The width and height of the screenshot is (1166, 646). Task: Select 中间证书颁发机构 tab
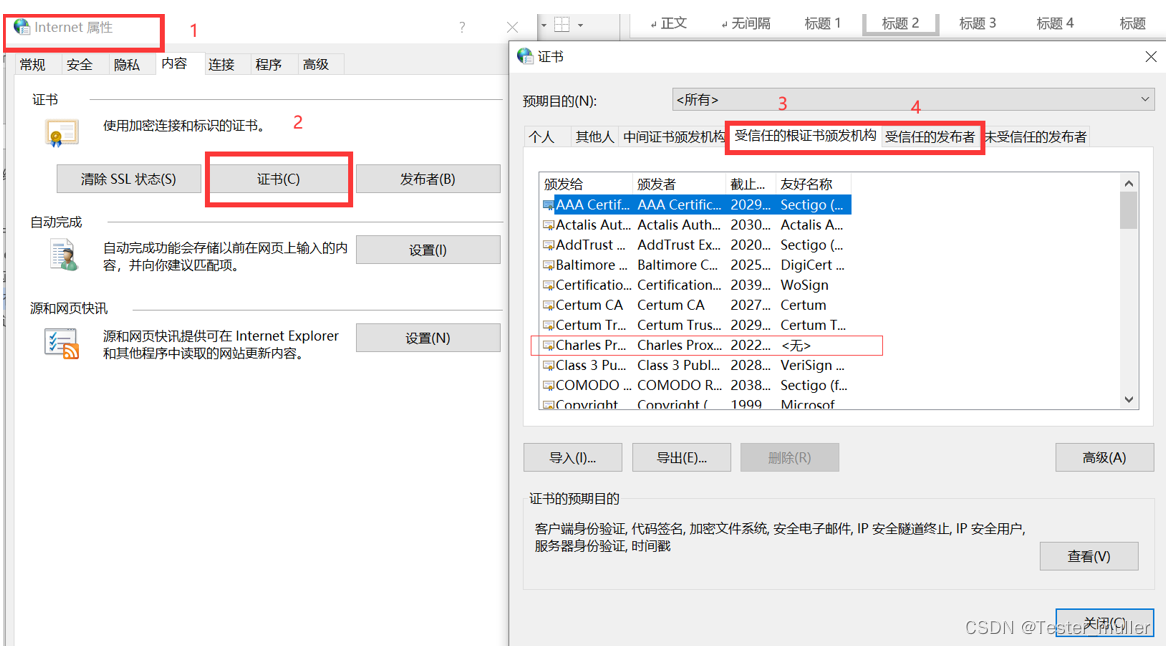[x=674, y=137]
